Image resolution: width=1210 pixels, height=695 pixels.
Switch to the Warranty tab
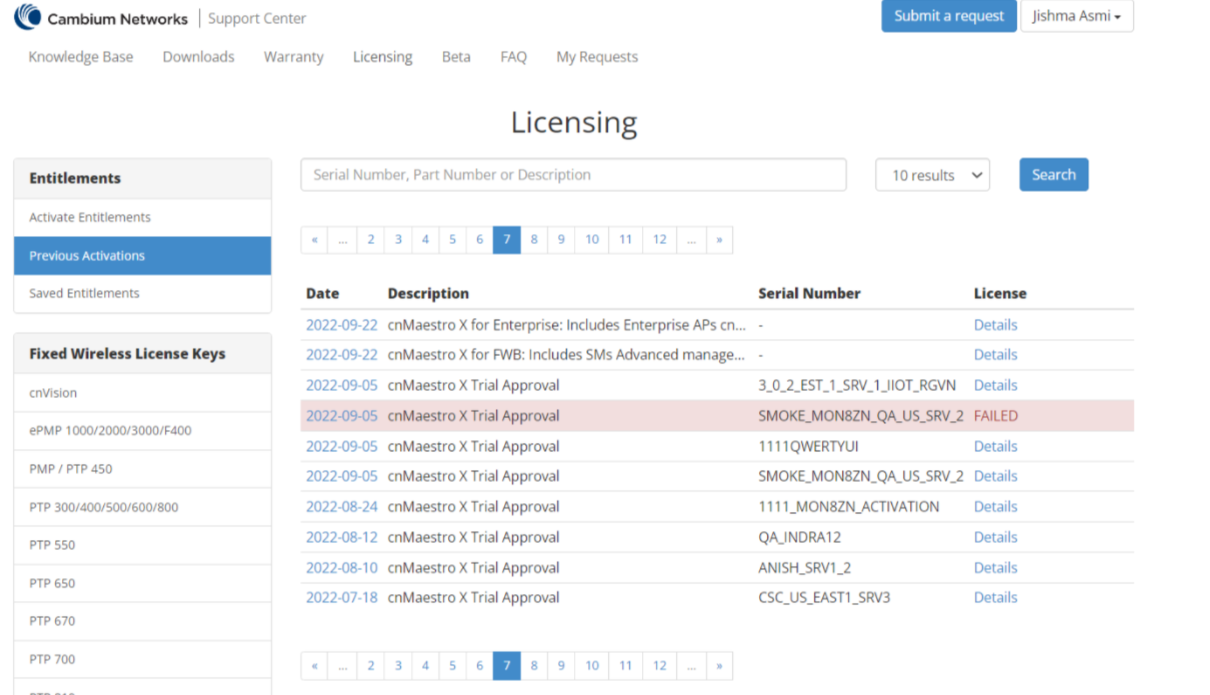click(293, 57)
